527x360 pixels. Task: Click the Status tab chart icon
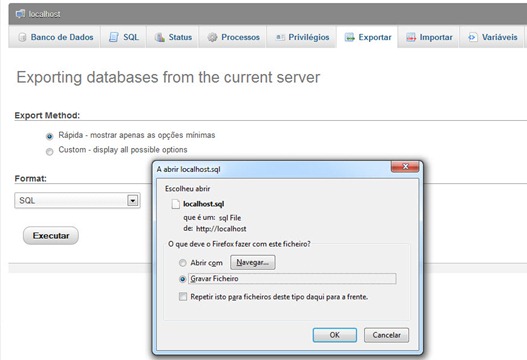(x=160, y=37)
